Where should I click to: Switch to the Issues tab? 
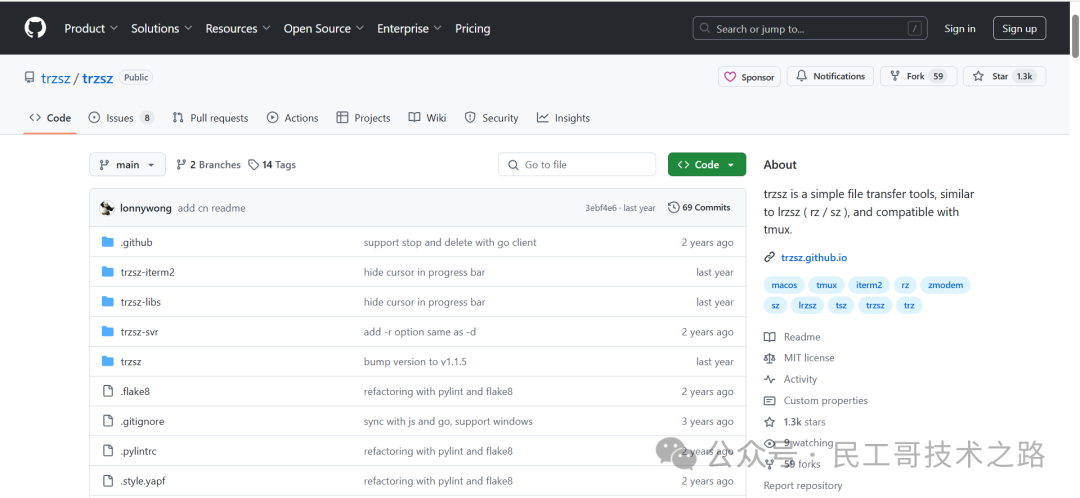click(121, 118)
